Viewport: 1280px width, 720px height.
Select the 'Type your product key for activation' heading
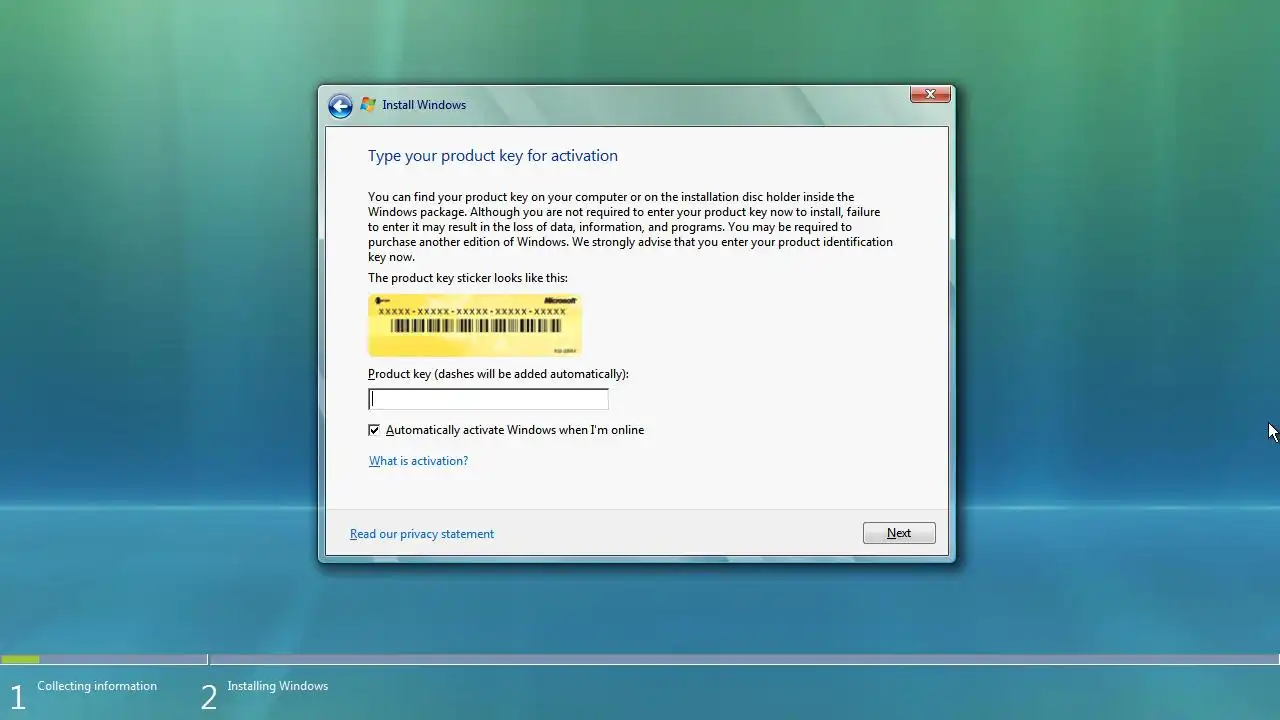pyautogui.click(x=493, y=156)
